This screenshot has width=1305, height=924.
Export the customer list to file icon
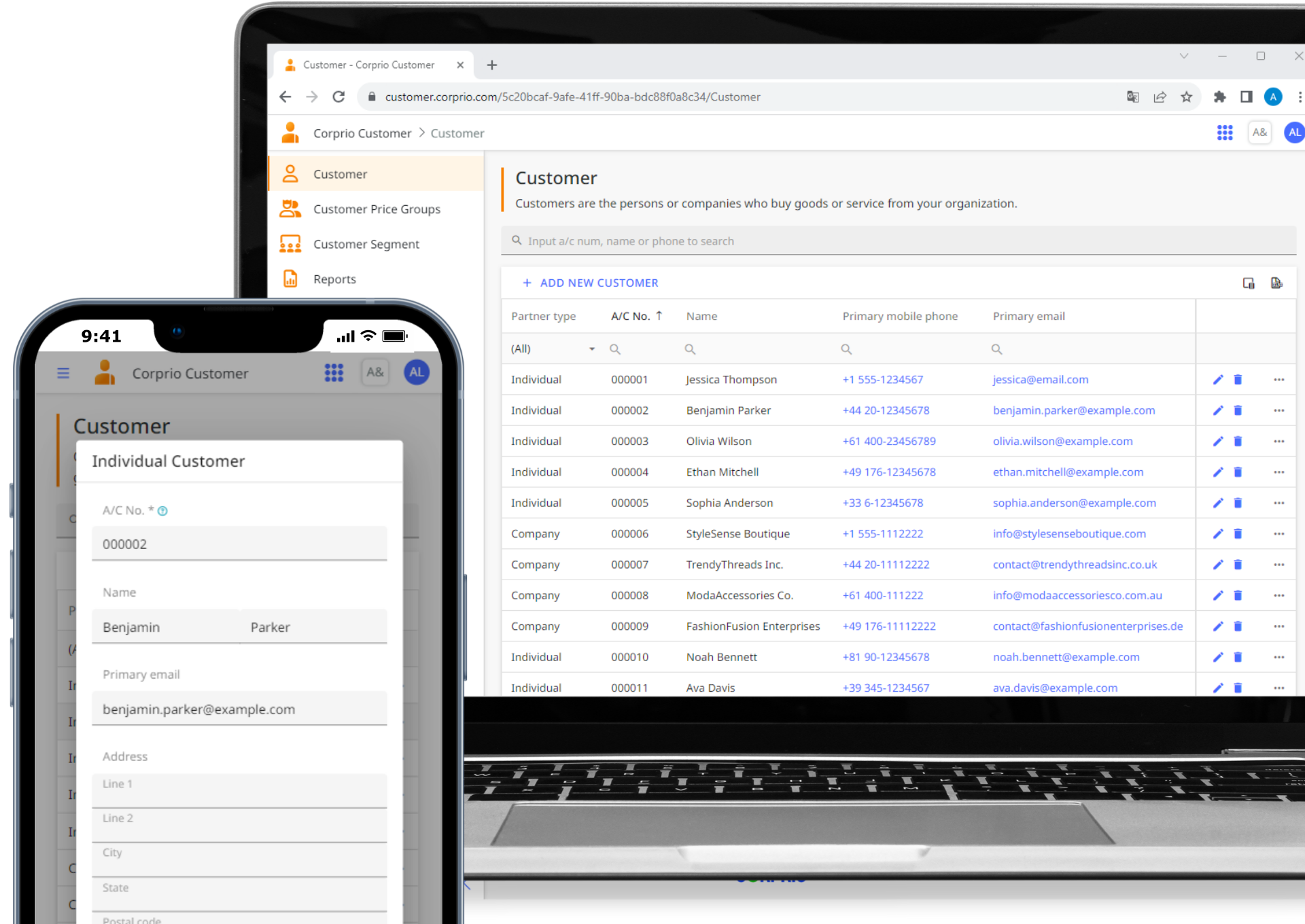[x=1276, y=283]
